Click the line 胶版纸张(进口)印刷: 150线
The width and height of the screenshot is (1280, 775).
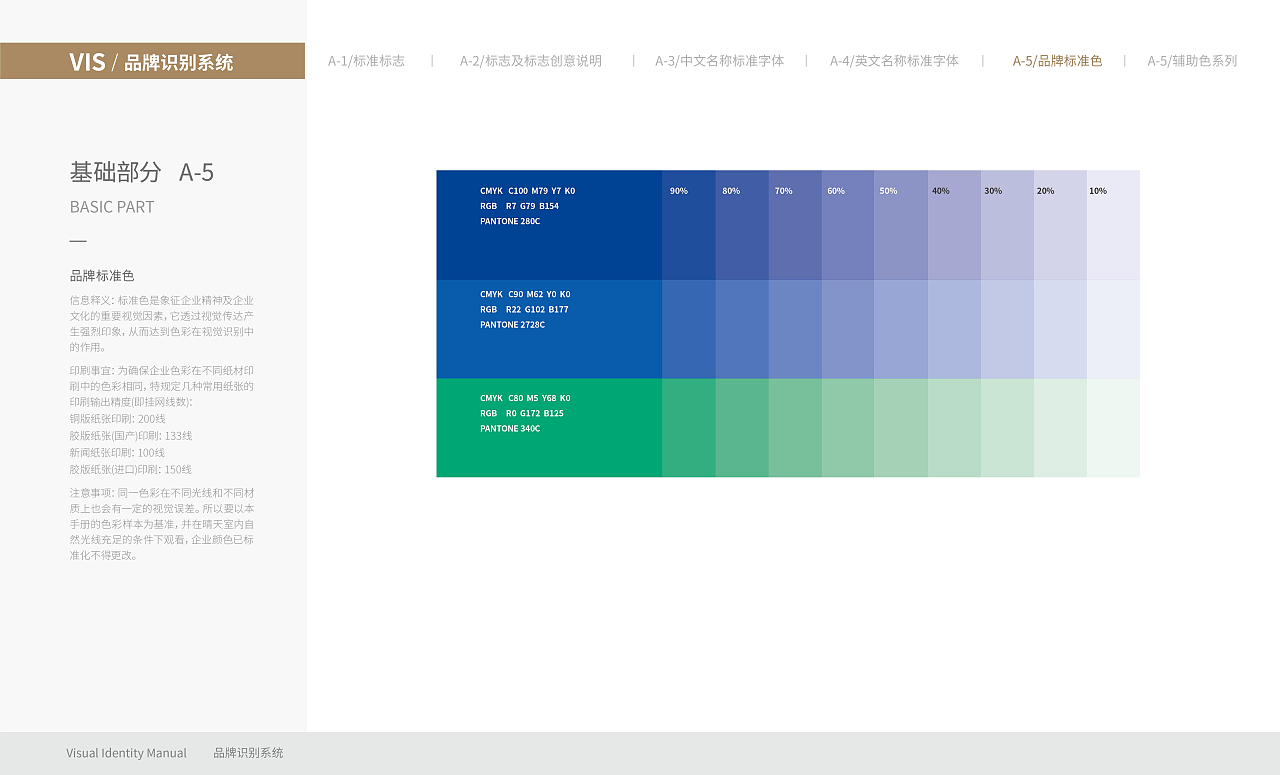pos(131,469)
